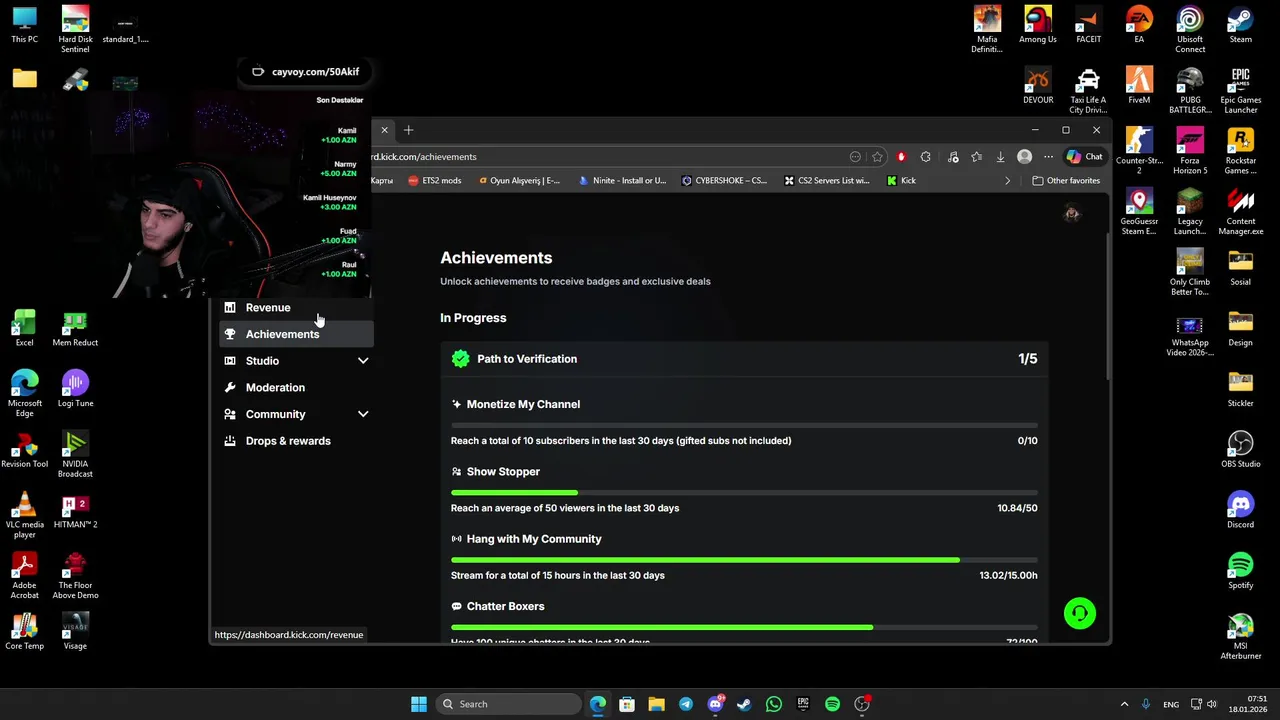The width and height of the screenshot is (1280, 720).
Task: Show more bookmarks with the chevron
Action: pyautogui.click(x=1007, y=181)
